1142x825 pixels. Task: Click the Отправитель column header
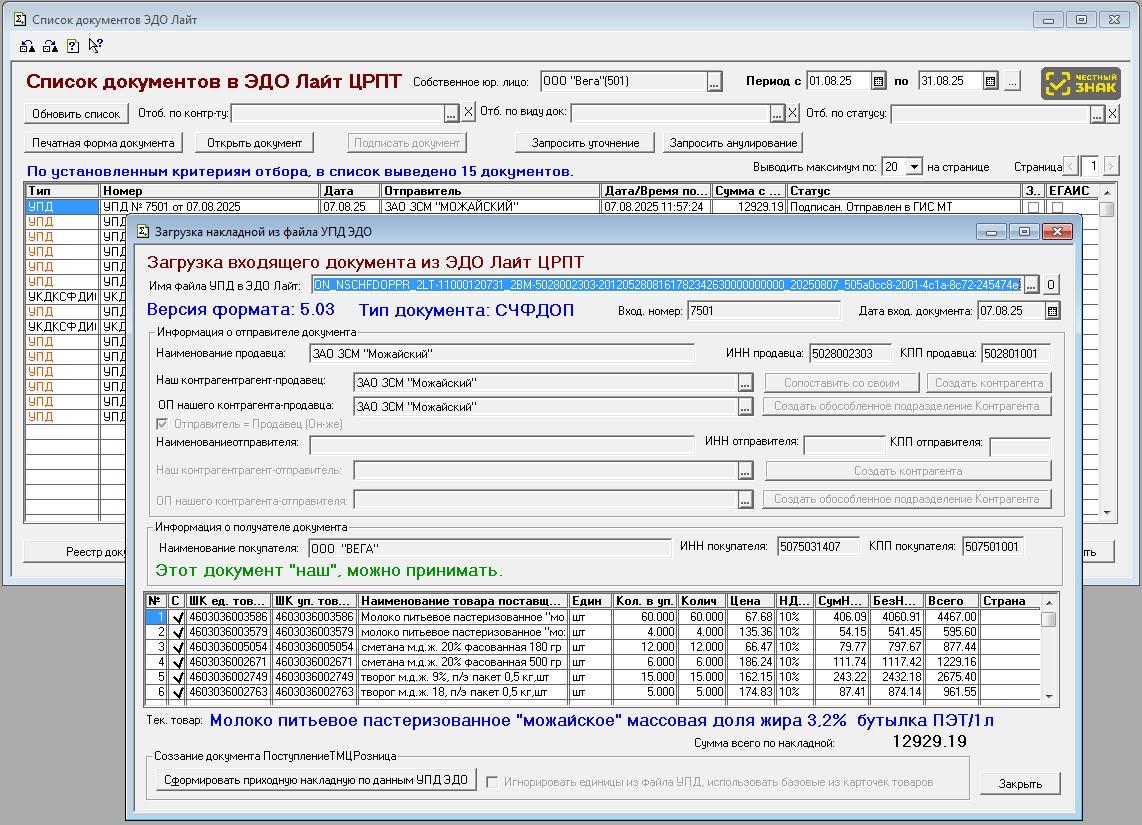490,191
